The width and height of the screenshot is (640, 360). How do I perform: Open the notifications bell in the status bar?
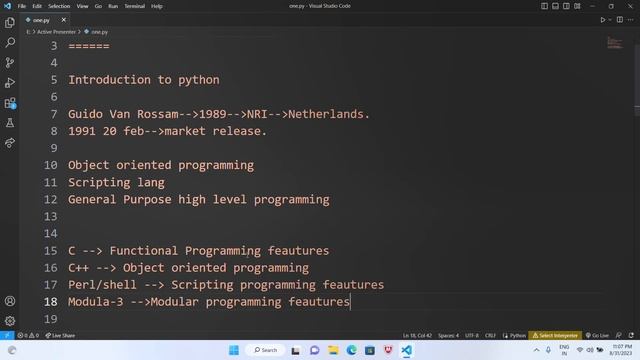coord(631,336)
